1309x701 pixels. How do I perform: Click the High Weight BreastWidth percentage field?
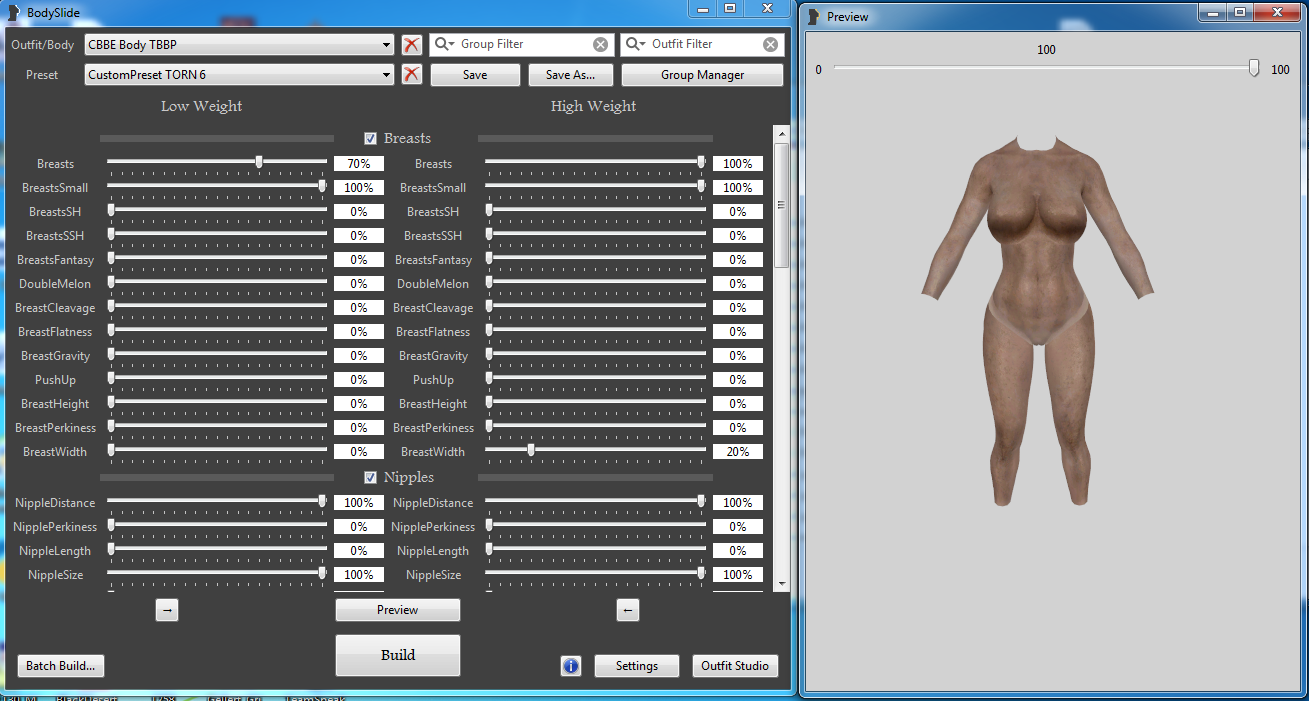point(737,452)
